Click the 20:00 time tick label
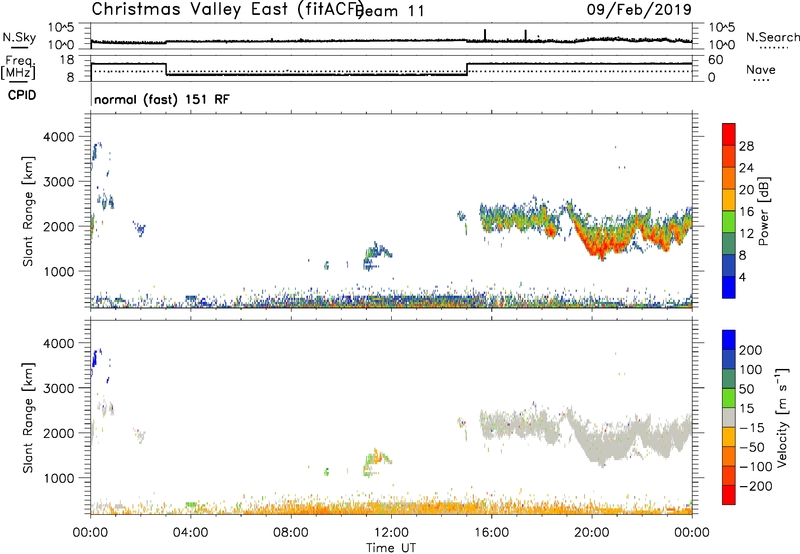 point(592,533)
